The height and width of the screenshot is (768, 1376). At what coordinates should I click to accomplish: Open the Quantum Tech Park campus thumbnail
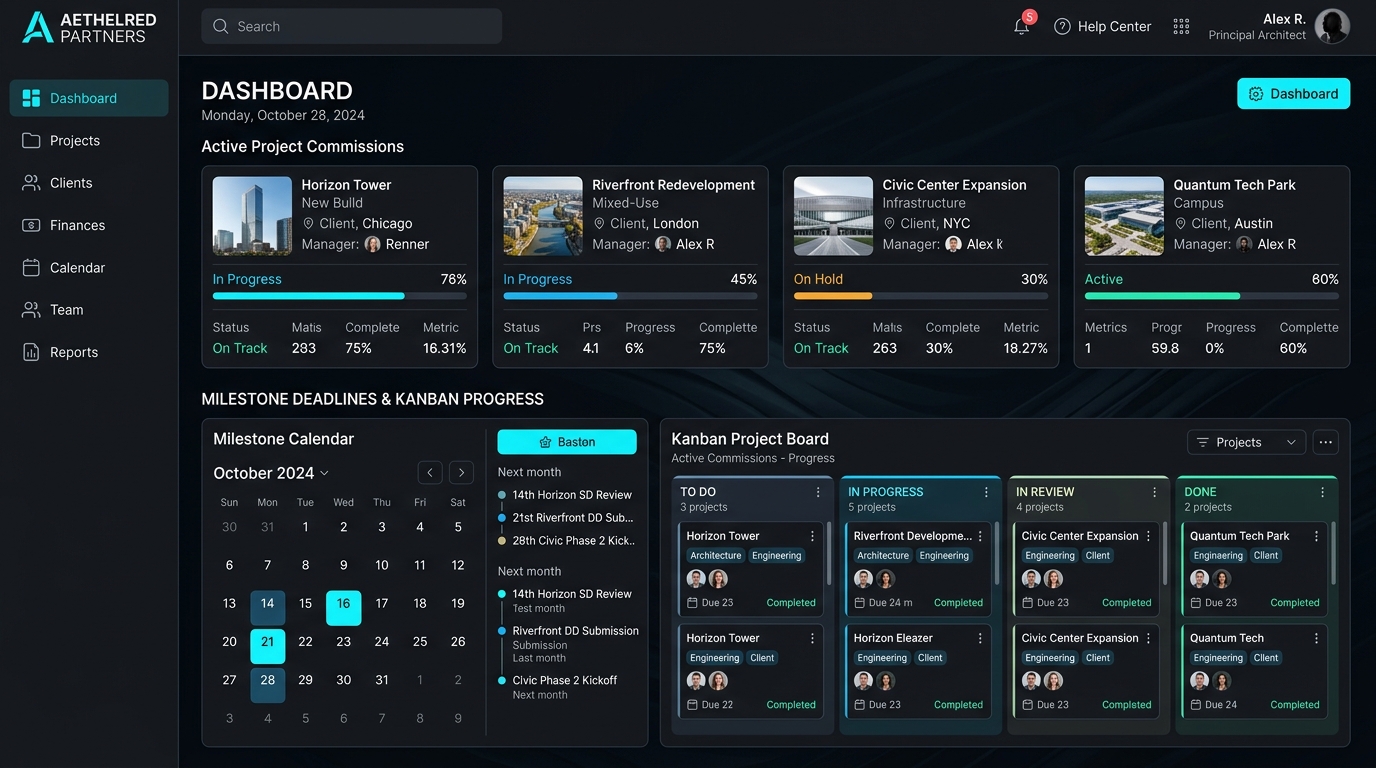(1124, 216)
